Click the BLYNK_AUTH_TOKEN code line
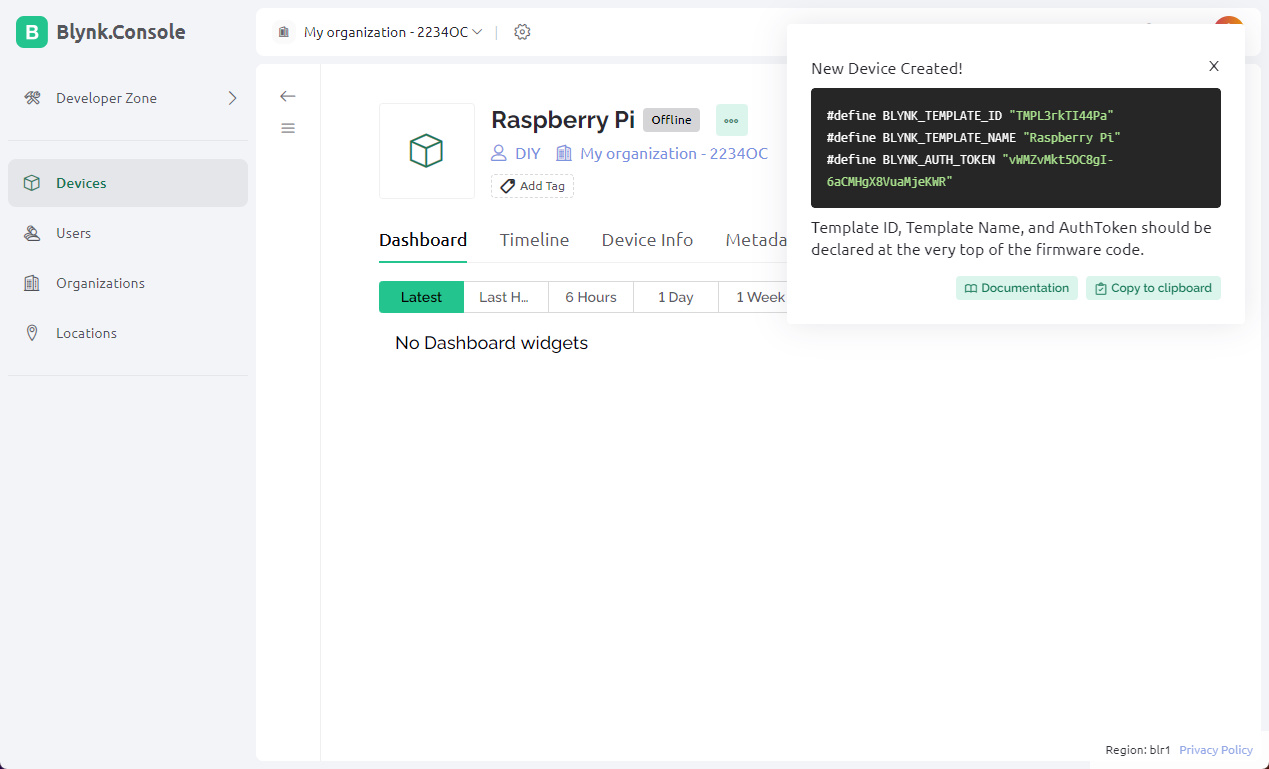This screenshot has width=1269, height=769. 970,171
